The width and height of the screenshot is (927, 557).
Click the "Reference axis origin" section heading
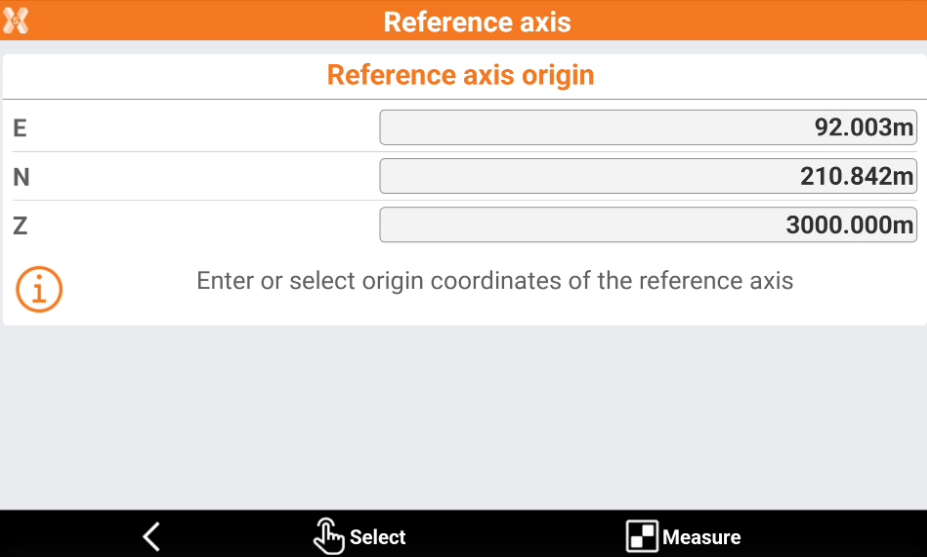coord(461,75)
